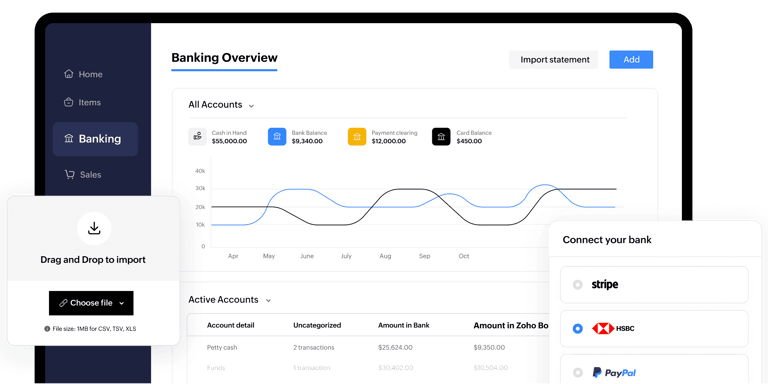Image resolution: width=768 pixels, height=384 pixels.
Task: Select the stripe radio button
Action: (577, 285)
